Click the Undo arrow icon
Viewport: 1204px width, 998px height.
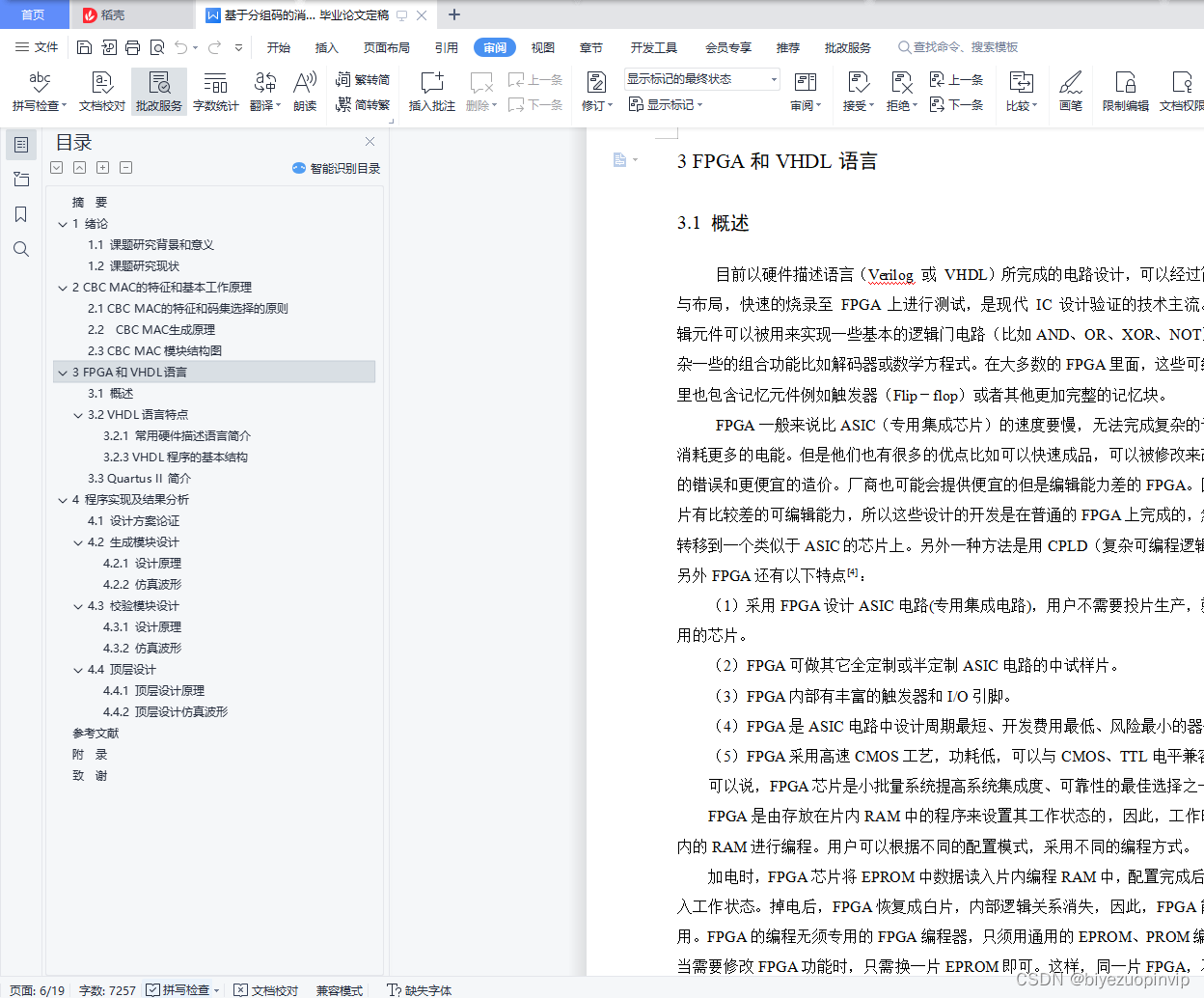181,47
